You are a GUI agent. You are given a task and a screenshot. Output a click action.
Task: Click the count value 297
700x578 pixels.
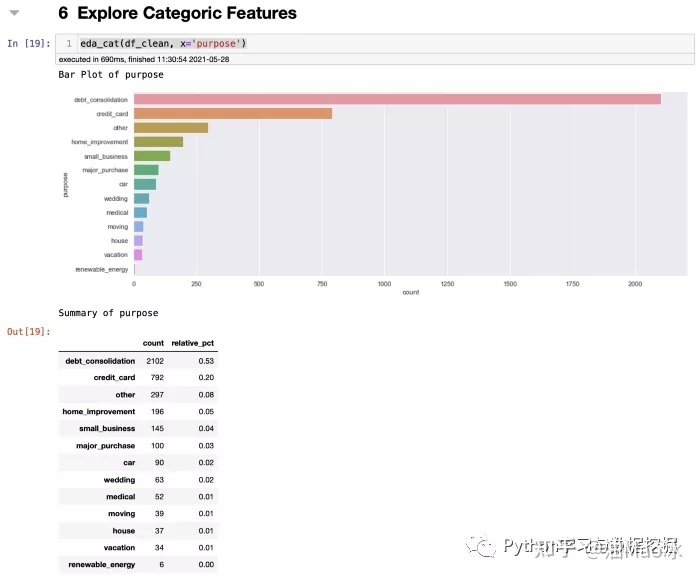point(157,395)
